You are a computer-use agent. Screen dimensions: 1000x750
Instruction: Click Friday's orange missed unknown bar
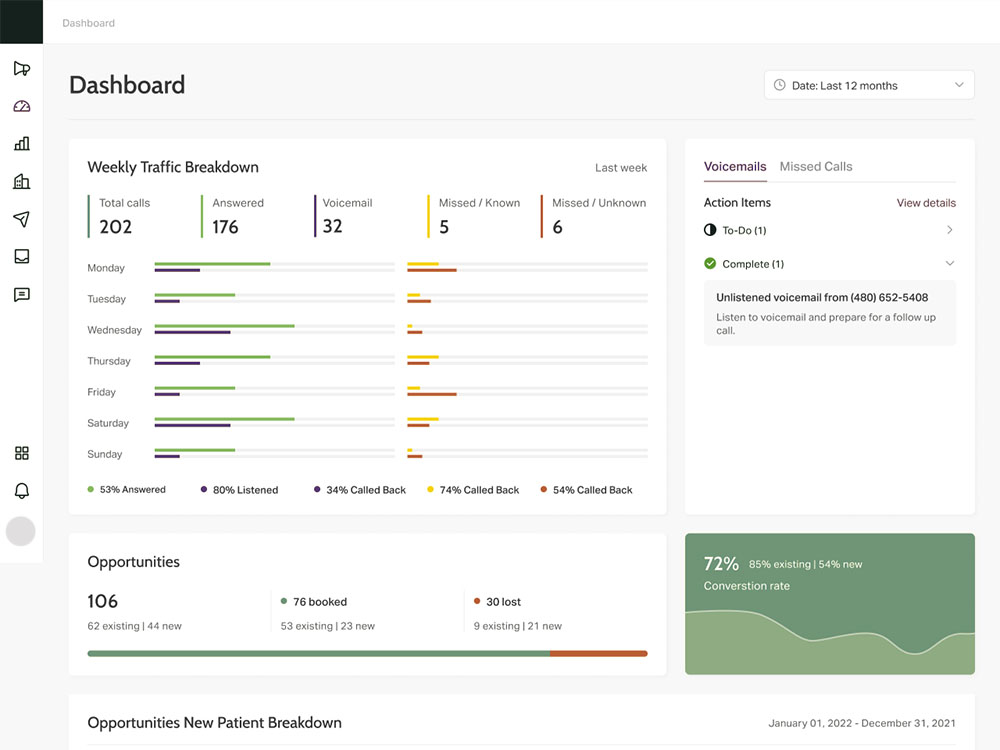pyautogui.click(x=432, y=394)
